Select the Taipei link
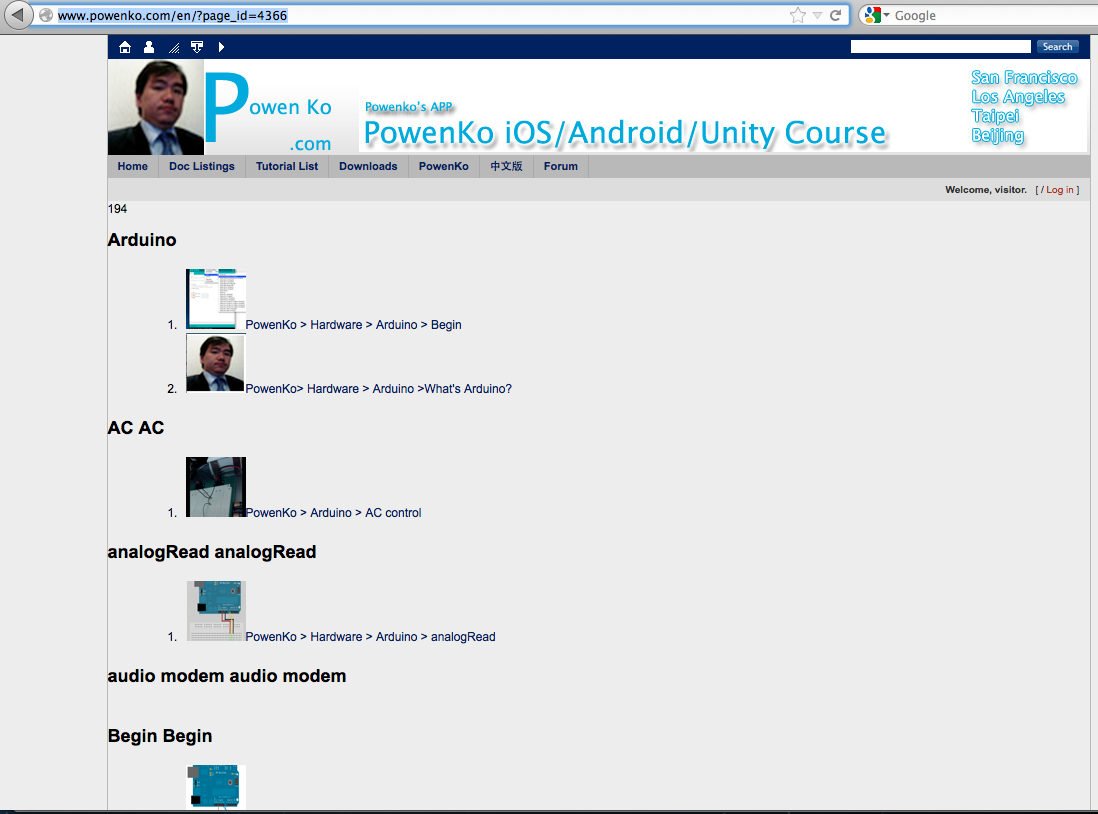 [x=995, y=116]
